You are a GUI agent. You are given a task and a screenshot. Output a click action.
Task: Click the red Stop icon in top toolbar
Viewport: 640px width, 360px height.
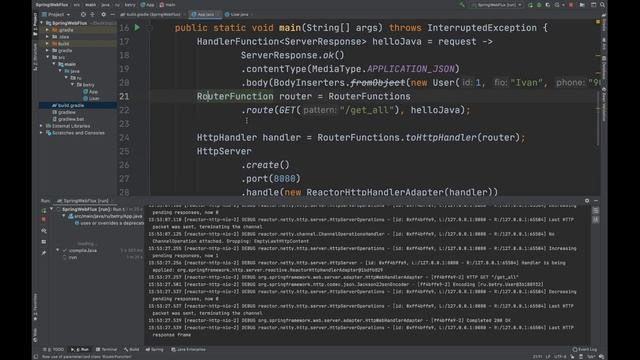coord(571,5)
